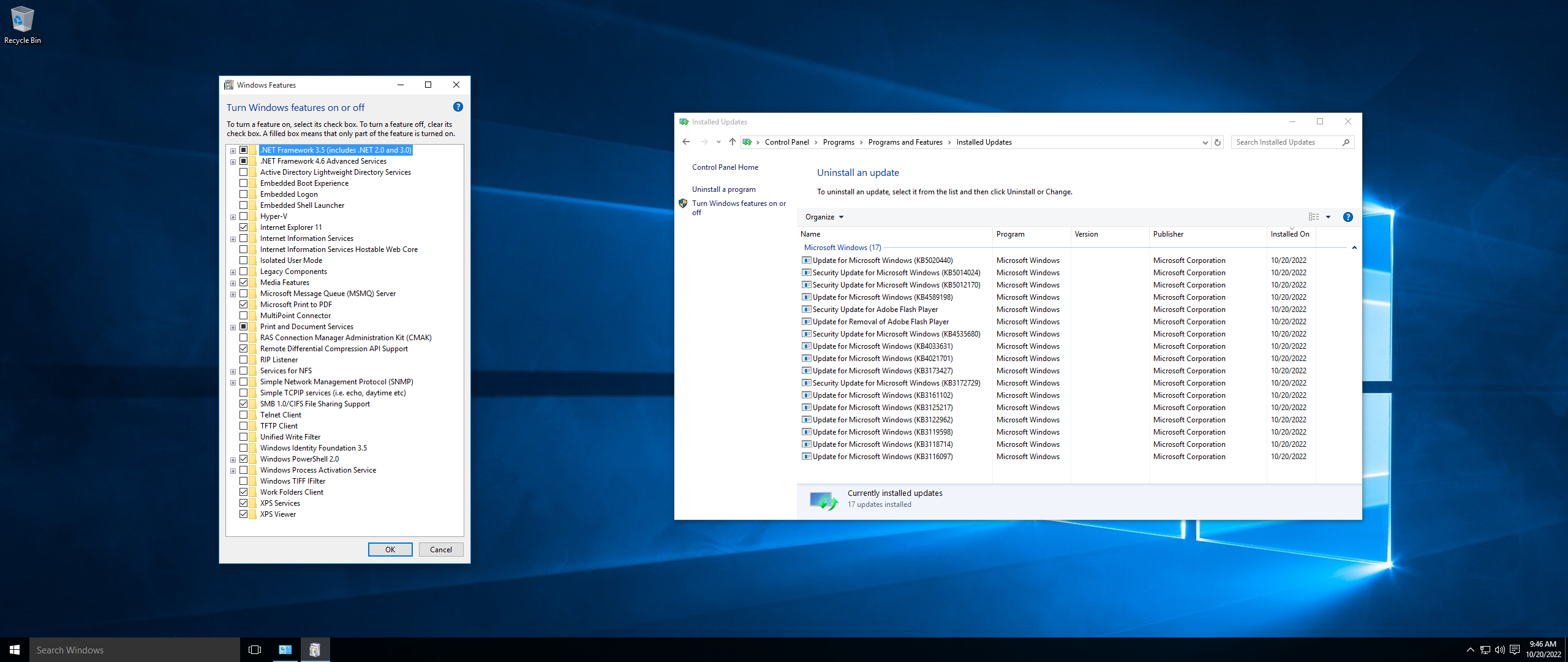
Task: Click the Windows Features help question mark icon
Action: pos(458,107)
